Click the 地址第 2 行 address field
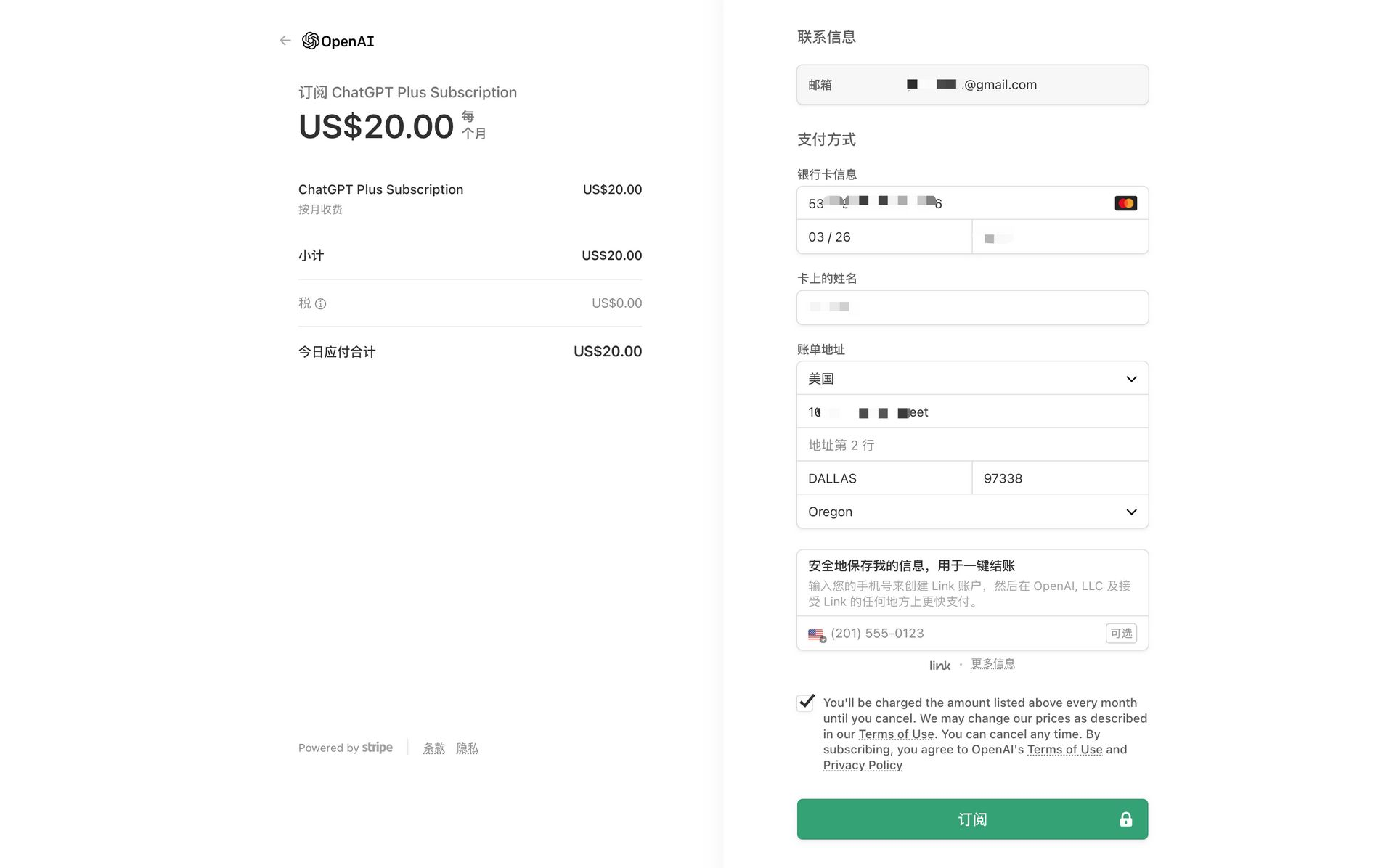This screenshot has width=1394, height=868. [x=972, y=444]
